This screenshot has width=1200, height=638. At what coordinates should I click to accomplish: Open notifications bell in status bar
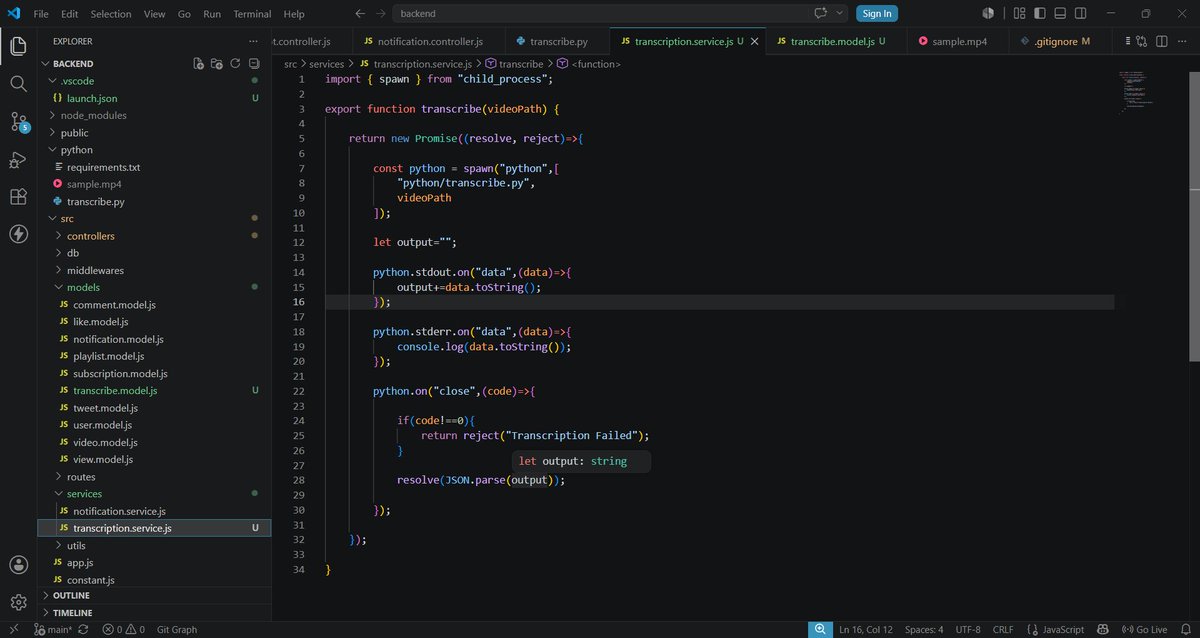pyautogui.click(x=1185, y=629)
